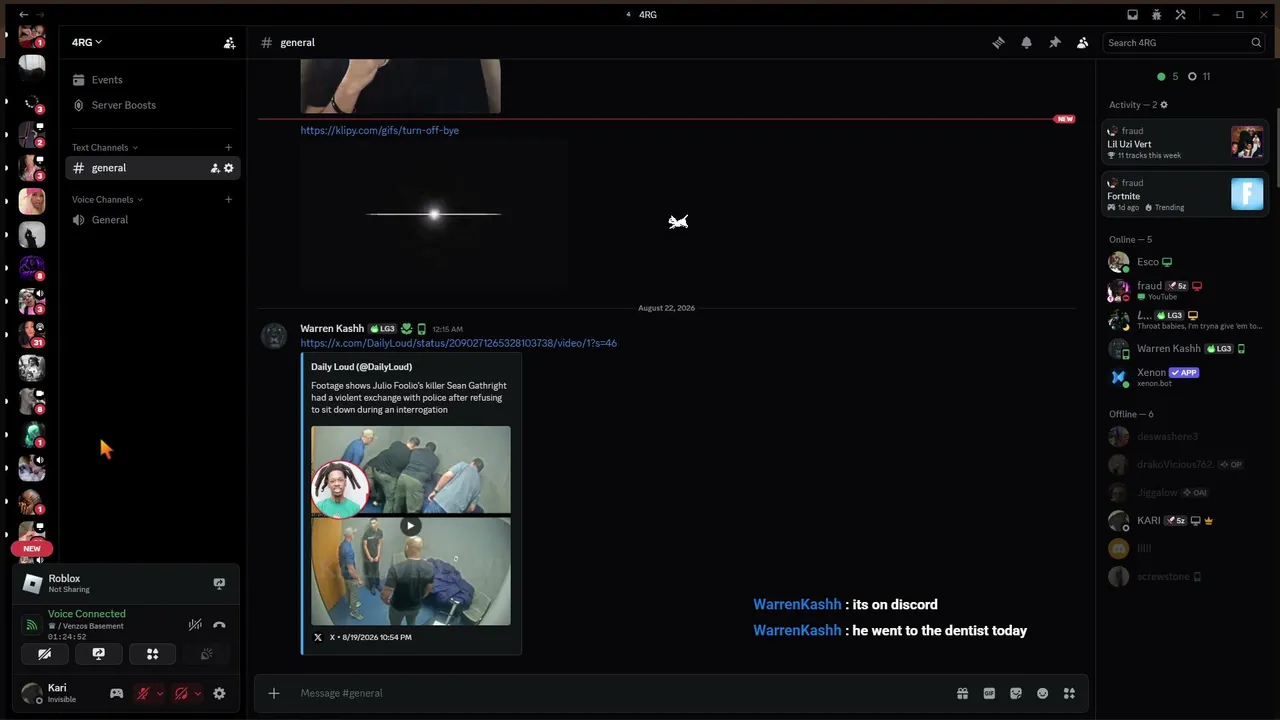The height and width of the screenshot is (720, 1280).
Task: Start an activity in voice panel
Action: (x=152, y=654)
